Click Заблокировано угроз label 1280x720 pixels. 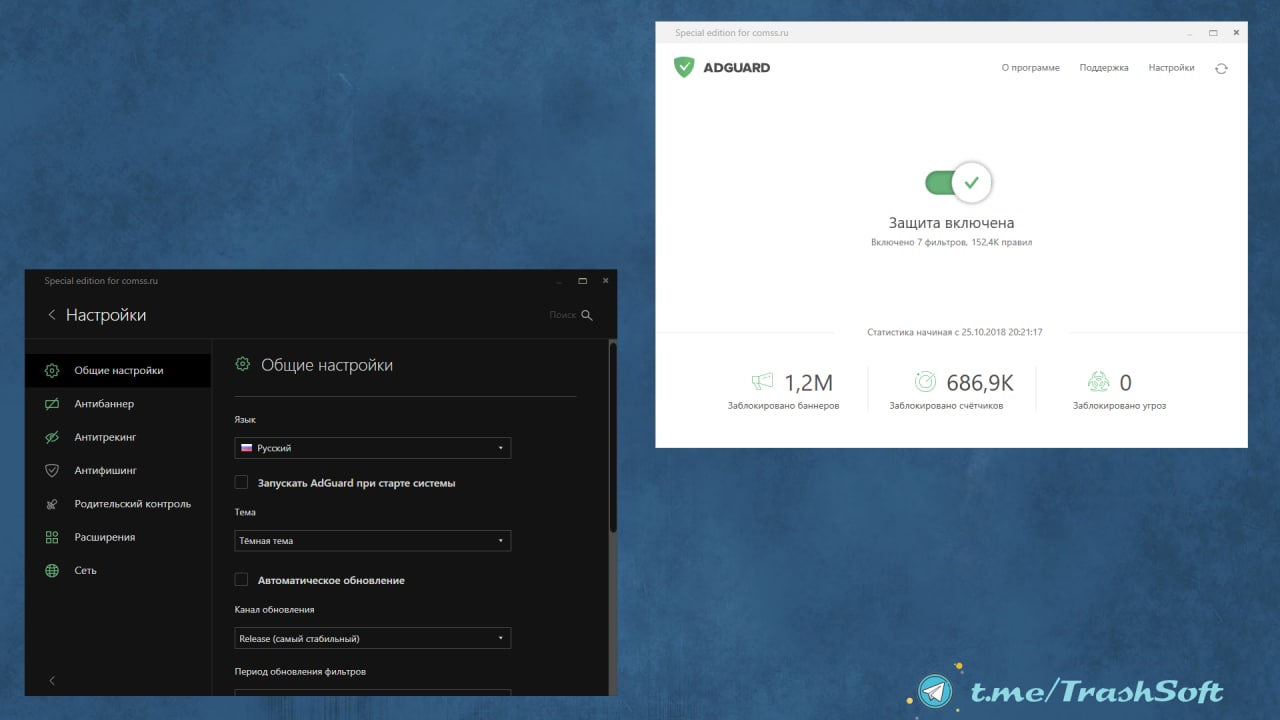pos(1119,406)
